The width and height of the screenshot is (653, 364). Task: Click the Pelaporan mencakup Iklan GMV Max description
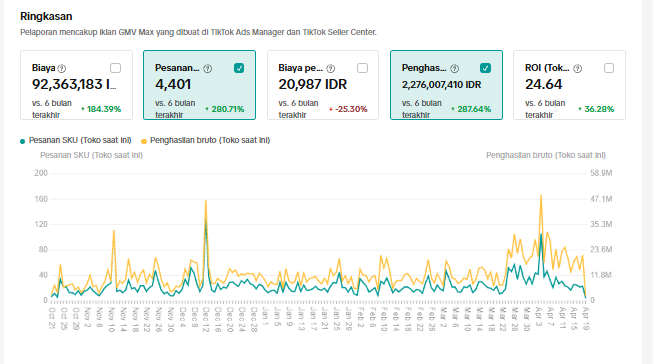click(198, 32)
